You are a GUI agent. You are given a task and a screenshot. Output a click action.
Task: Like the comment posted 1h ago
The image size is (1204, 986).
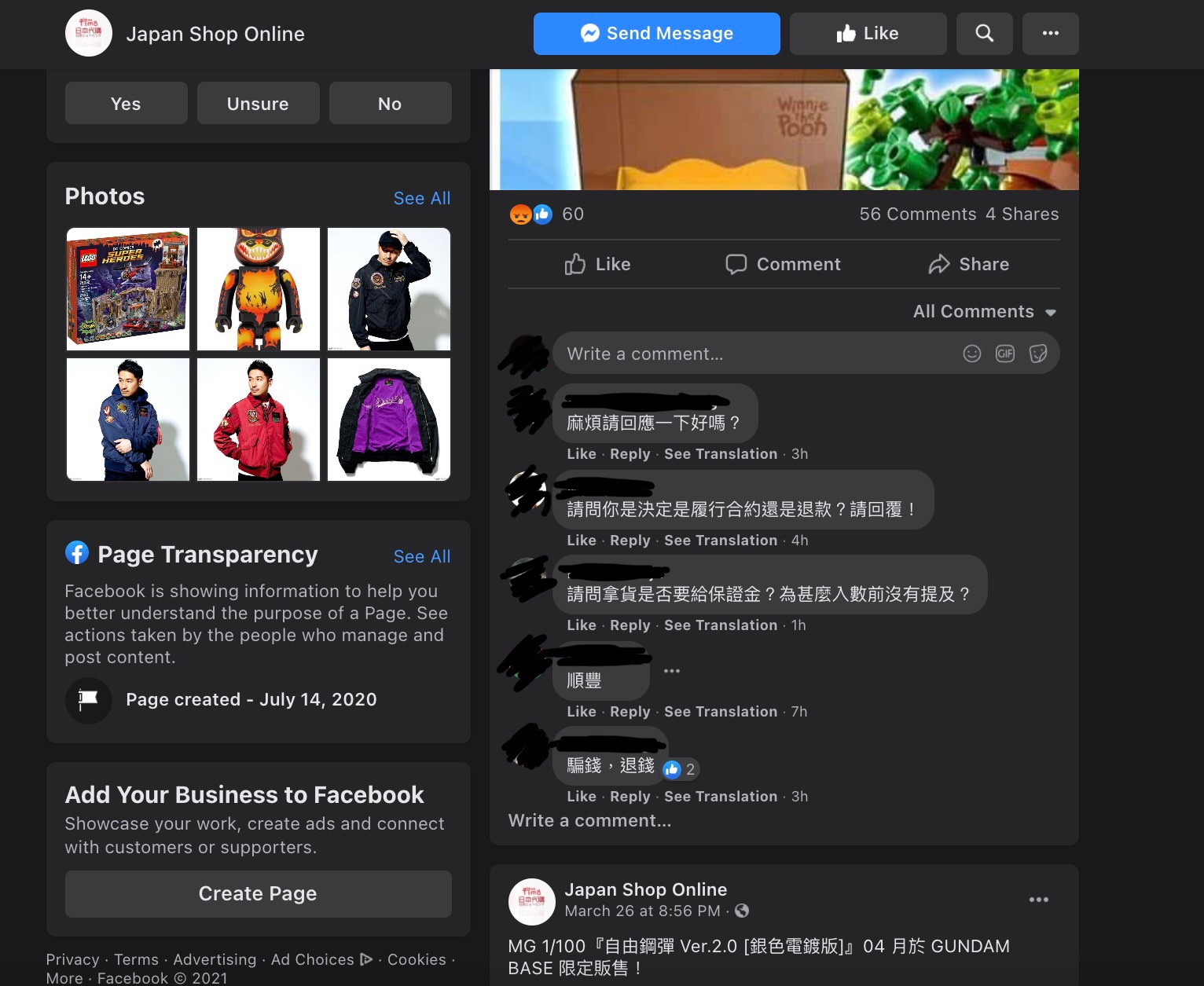tap(582, 625)
